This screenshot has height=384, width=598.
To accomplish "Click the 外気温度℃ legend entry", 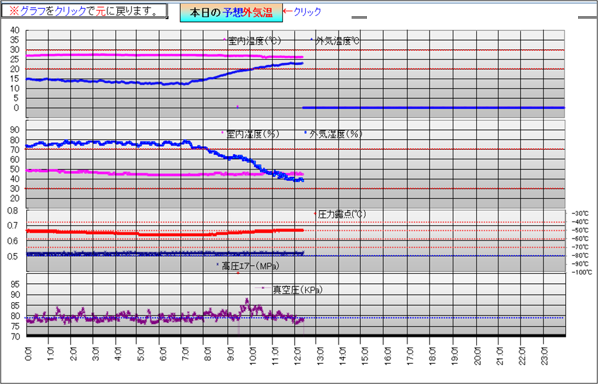I will pyautogui.click(x=335, y=41).
